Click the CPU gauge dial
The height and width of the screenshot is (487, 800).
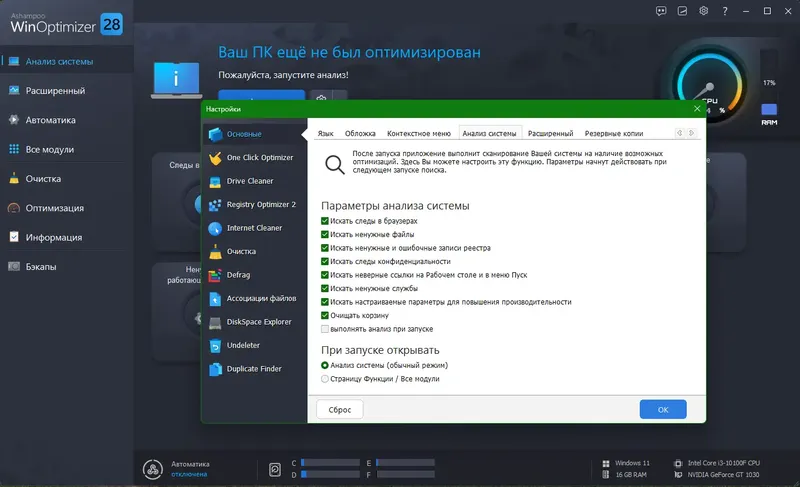coord(709,84)
